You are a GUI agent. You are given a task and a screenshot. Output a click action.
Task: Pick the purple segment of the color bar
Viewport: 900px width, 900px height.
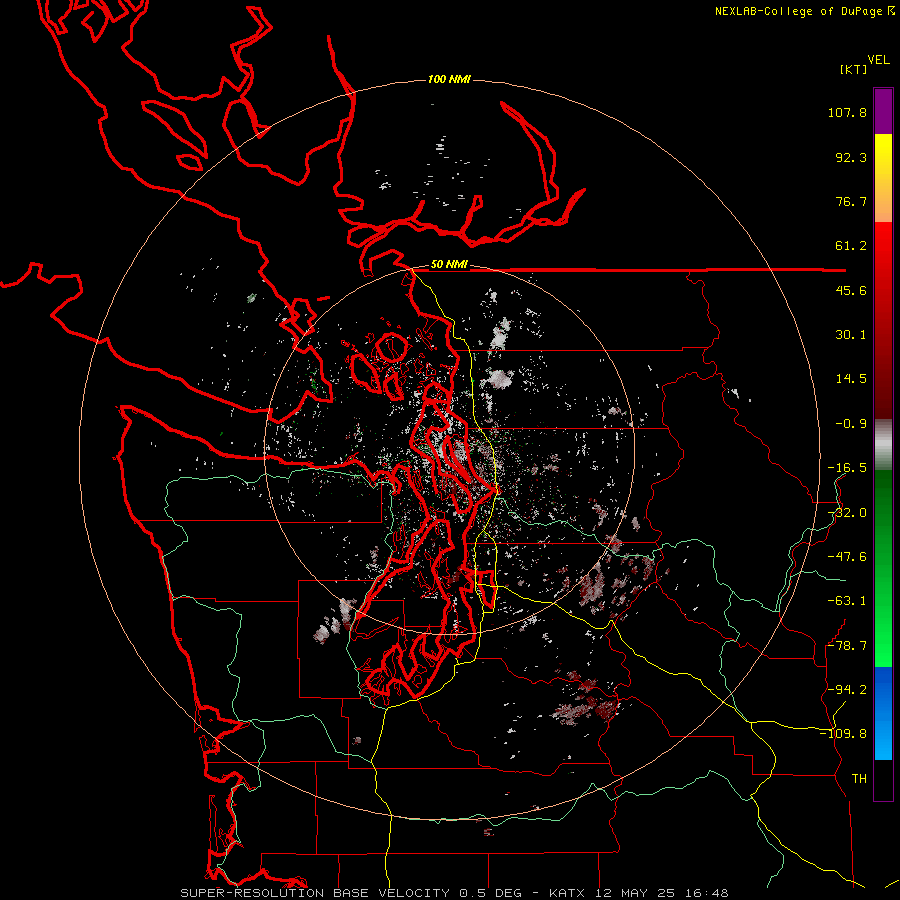883,111
